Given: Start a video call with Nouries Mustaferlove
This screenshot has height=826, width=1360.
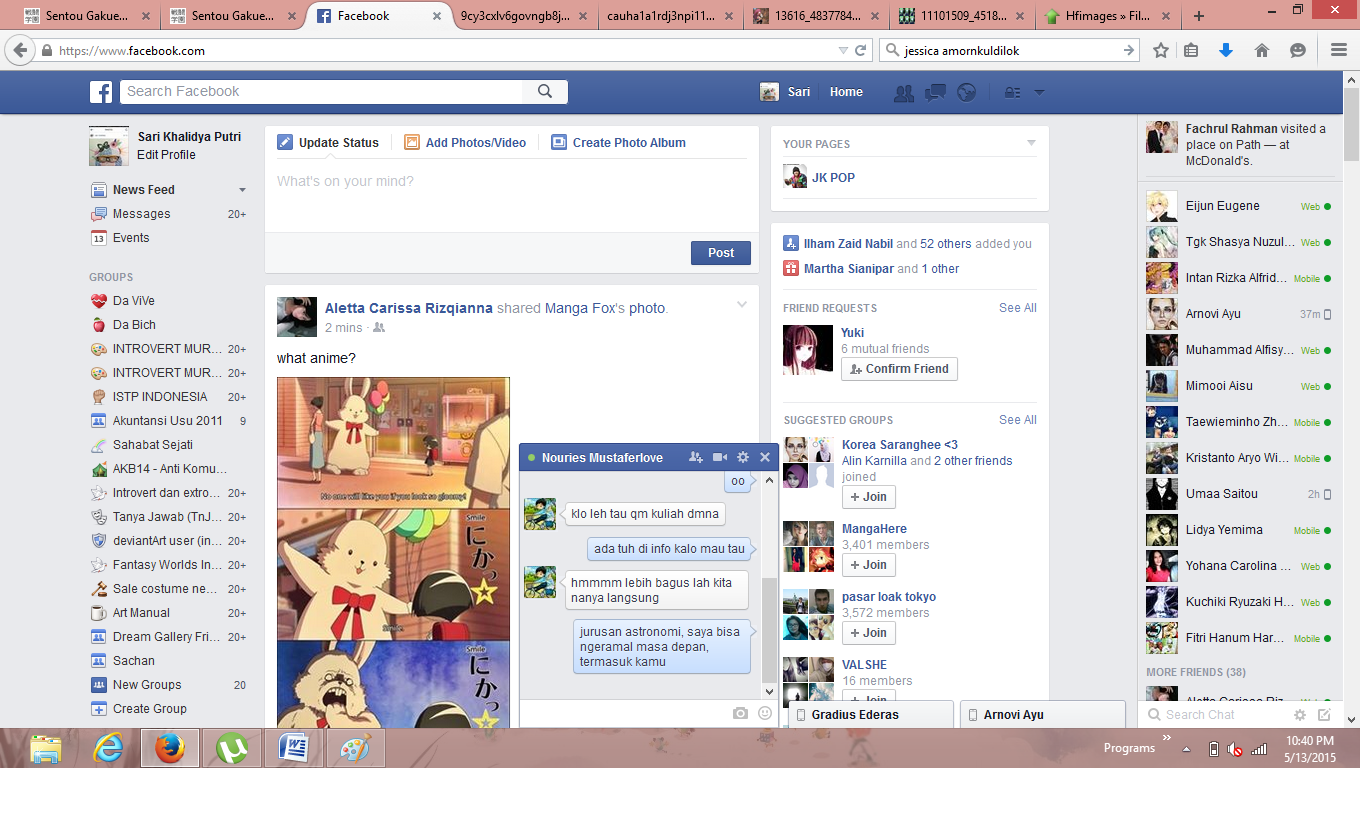Looking at the screenshot, I should coord(720,457).
